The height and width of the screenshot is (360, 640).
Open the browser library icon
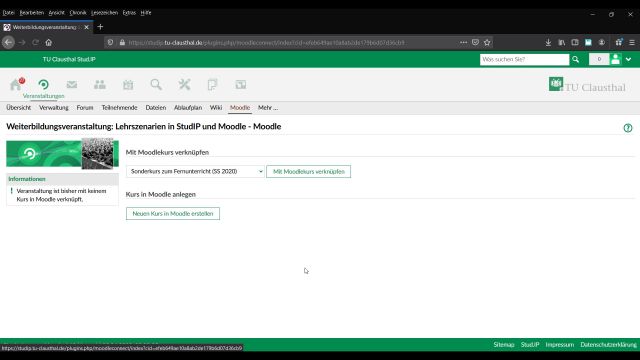coord(562,42)
